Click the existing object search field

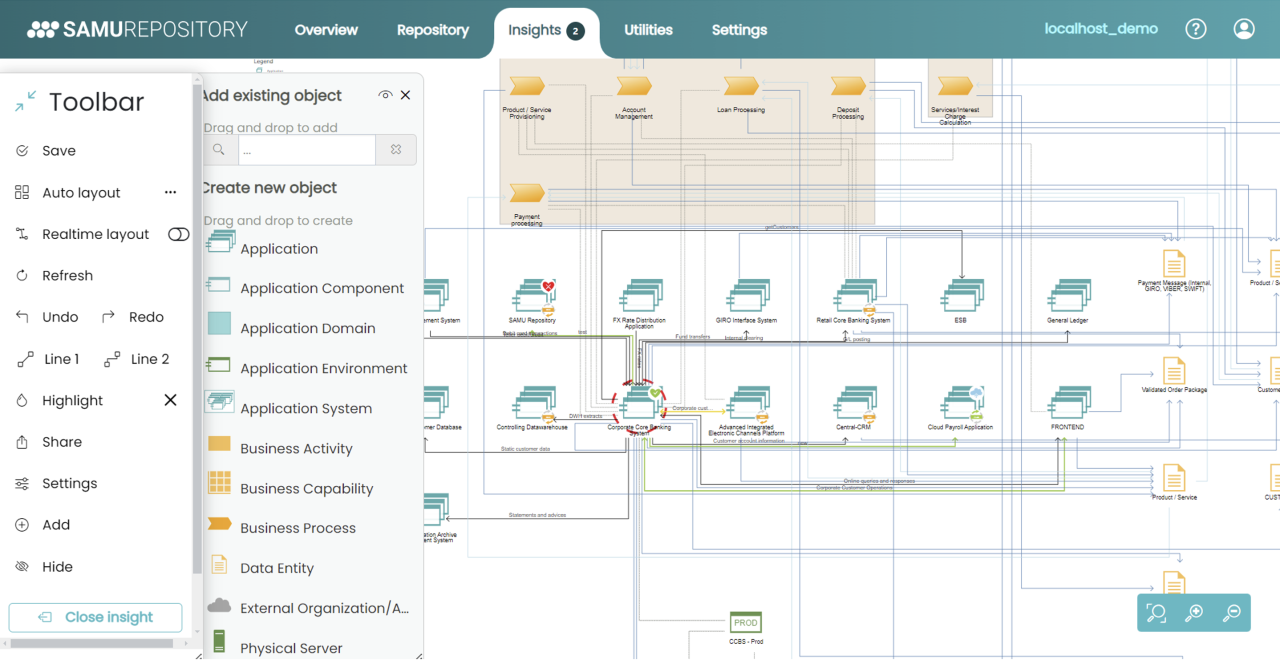[306, 150]
